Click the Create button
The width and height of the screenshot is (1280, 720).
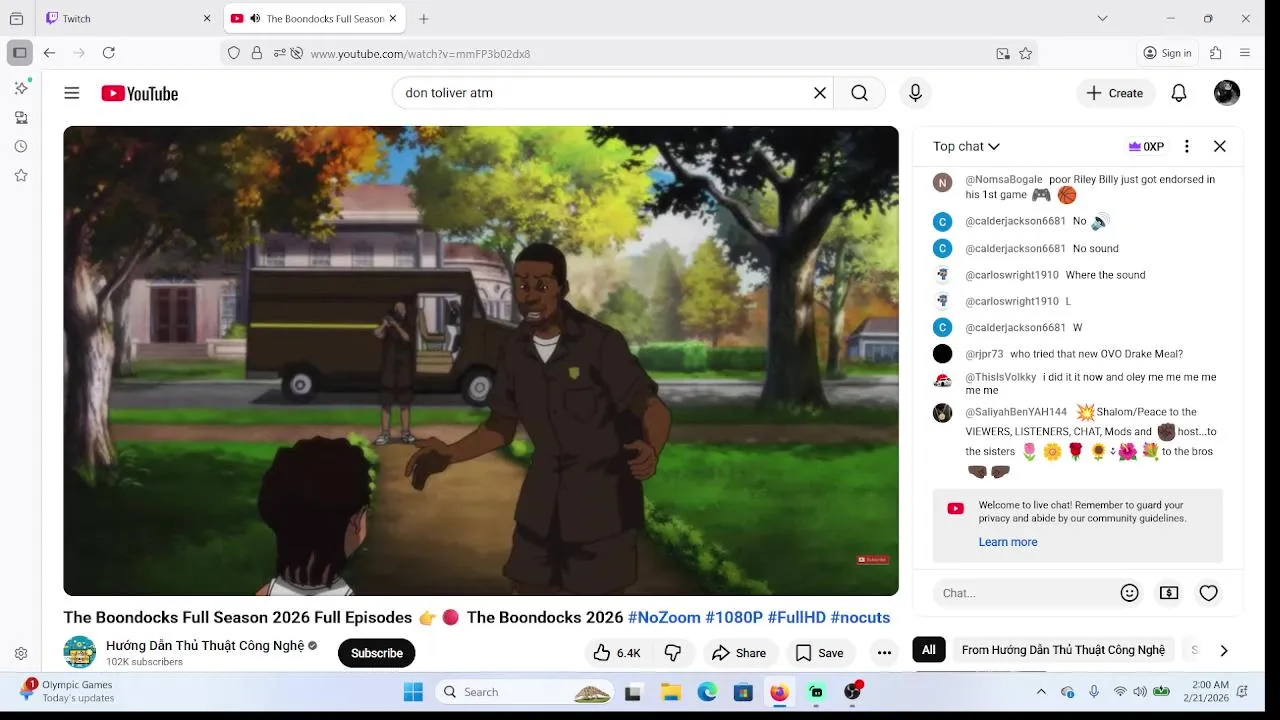pos(1115,93)
